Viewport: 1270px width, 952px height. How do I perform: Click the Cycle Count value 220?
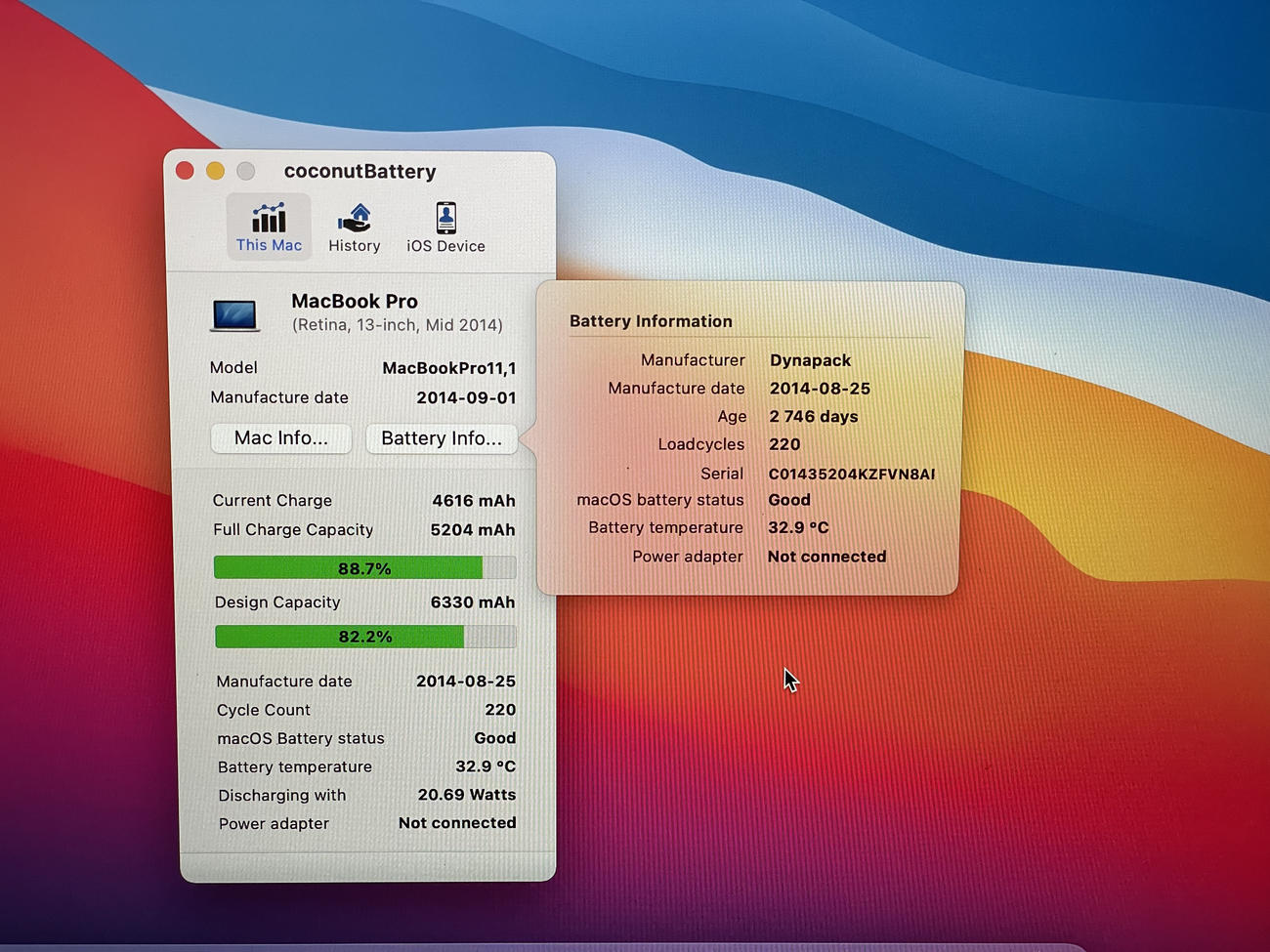point(500,710)
